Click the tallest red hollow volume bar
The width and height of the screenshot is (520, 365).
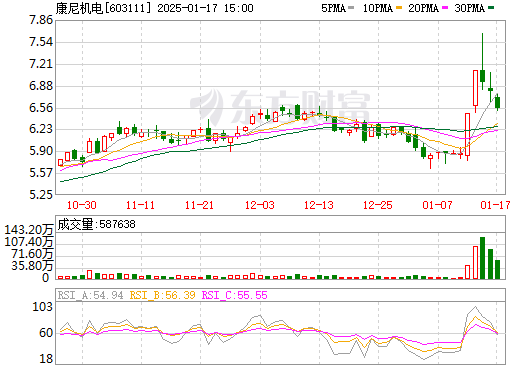click(x=475, y=262)
